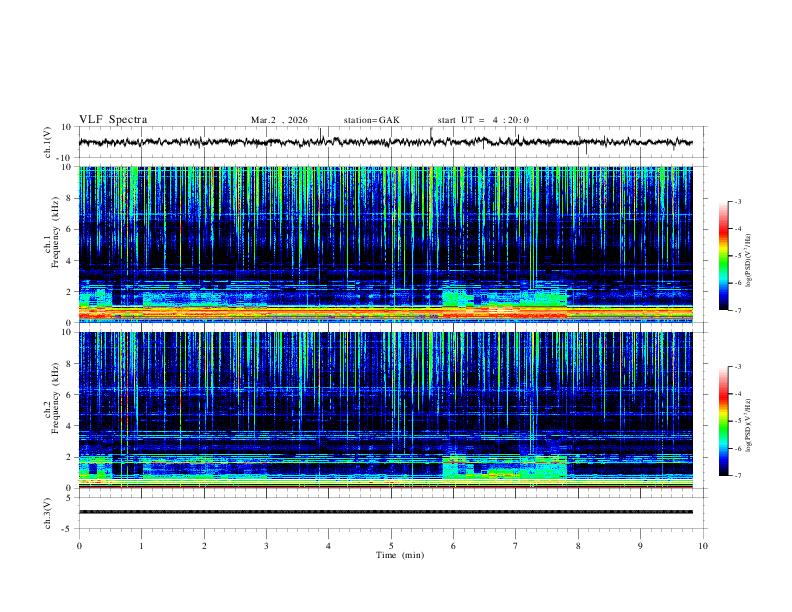The height and width of the screenshot is (612, 792).
Task: Click ch.1 frequency axis tick "6"
Action: [69, 229]
